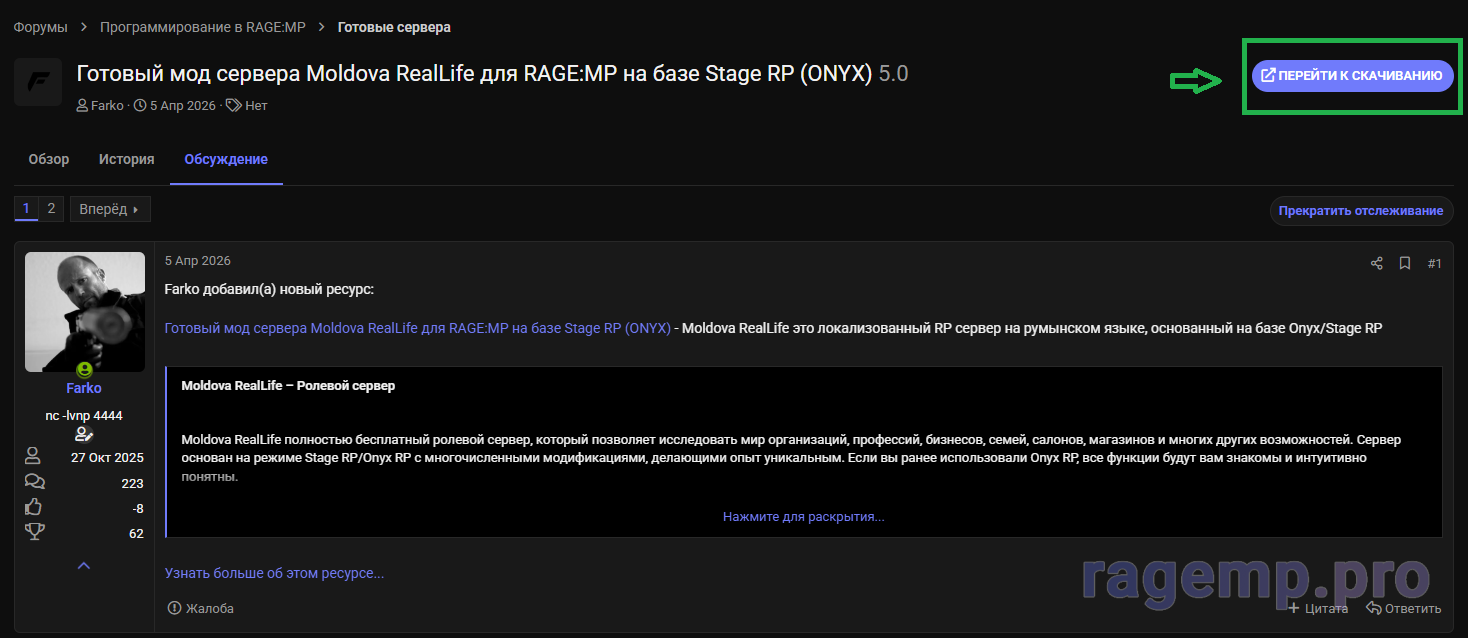Open the Вперёд page navigation button
This screenshot has height=638, width=1468.
click(x=110, y=209)
